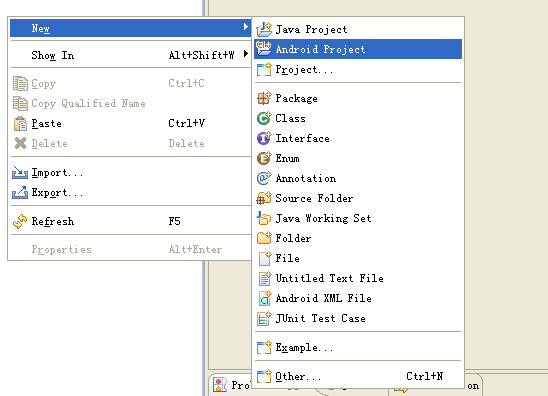Viewport: 548px width, 396px height.
Task: Click the Other... wizard icon
Action: coord(264,376)
